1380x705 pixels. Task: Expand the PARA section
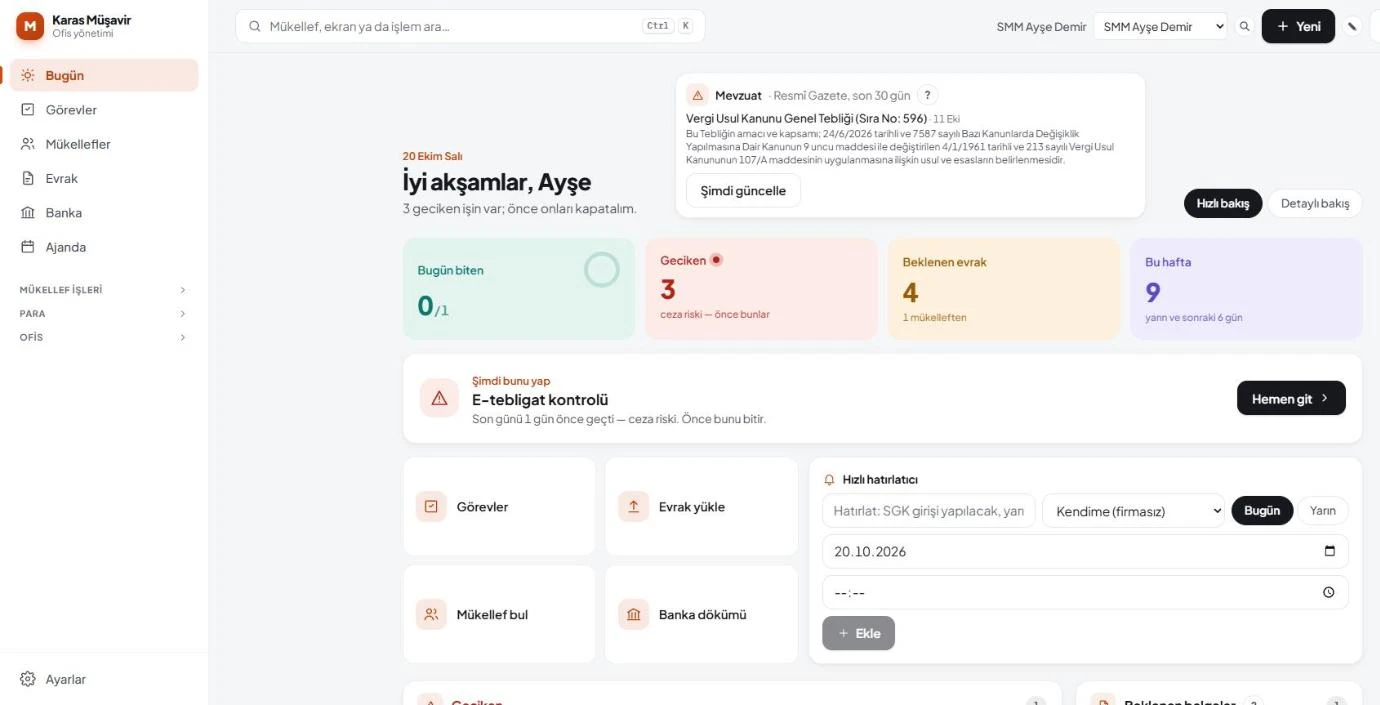point(103,314)
